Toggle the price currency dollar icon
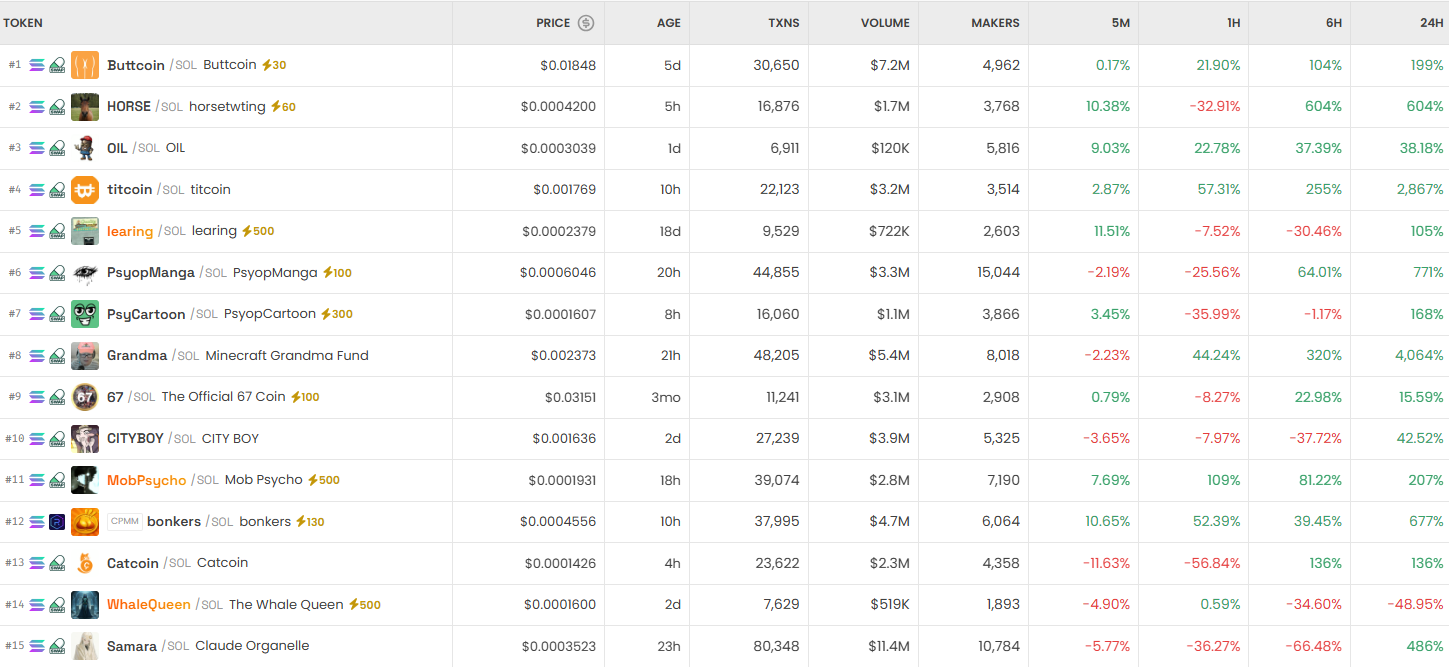The image size is (1449, 667). [x=586, y=23]
